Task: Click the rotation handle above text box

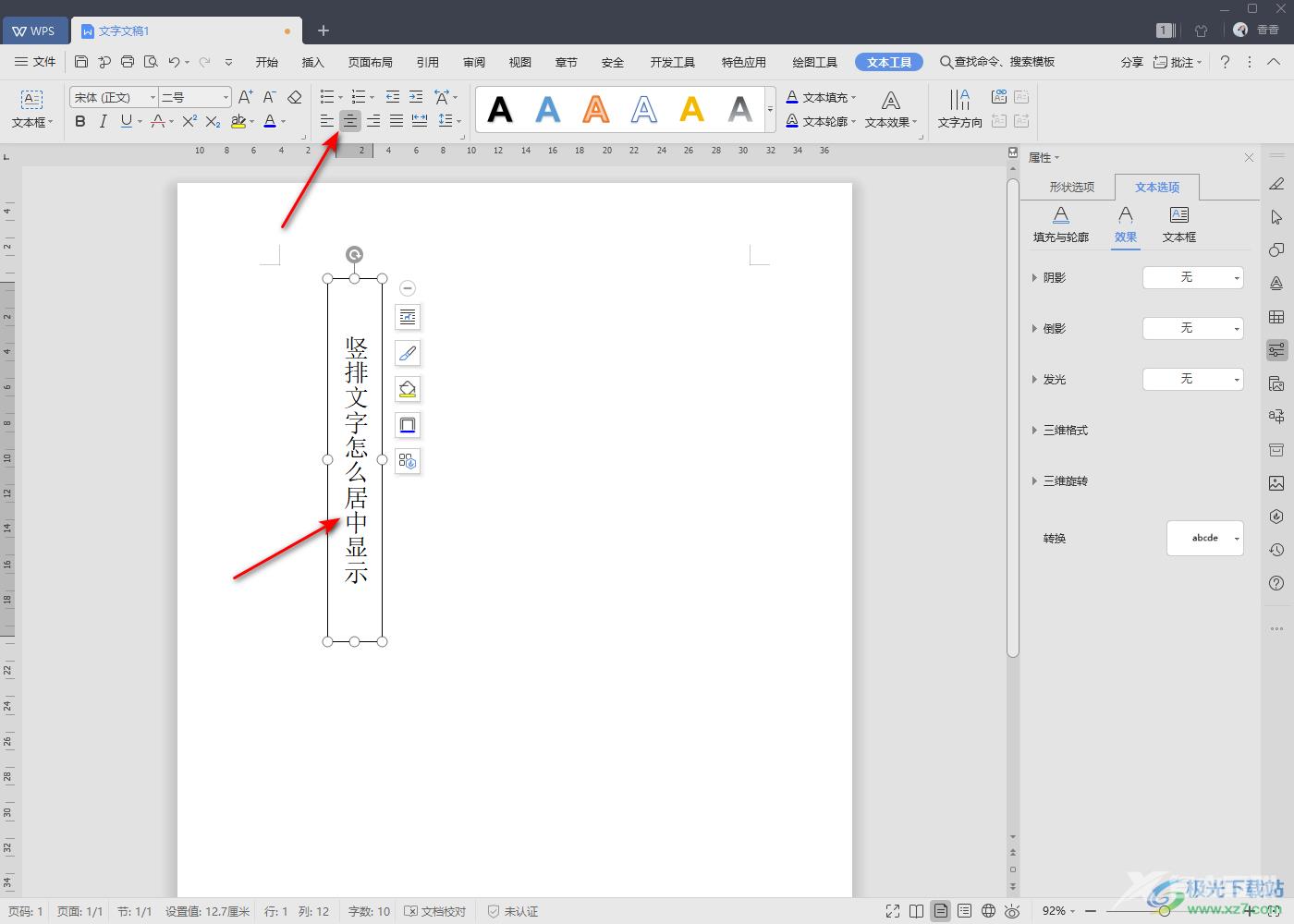Action: click(x=354, y=254)
